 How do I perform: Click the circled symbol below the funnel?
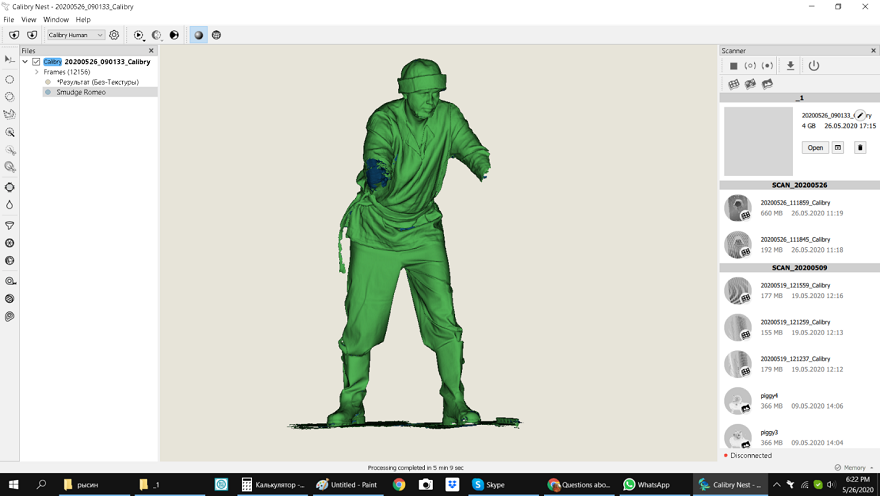click(10, 243)
